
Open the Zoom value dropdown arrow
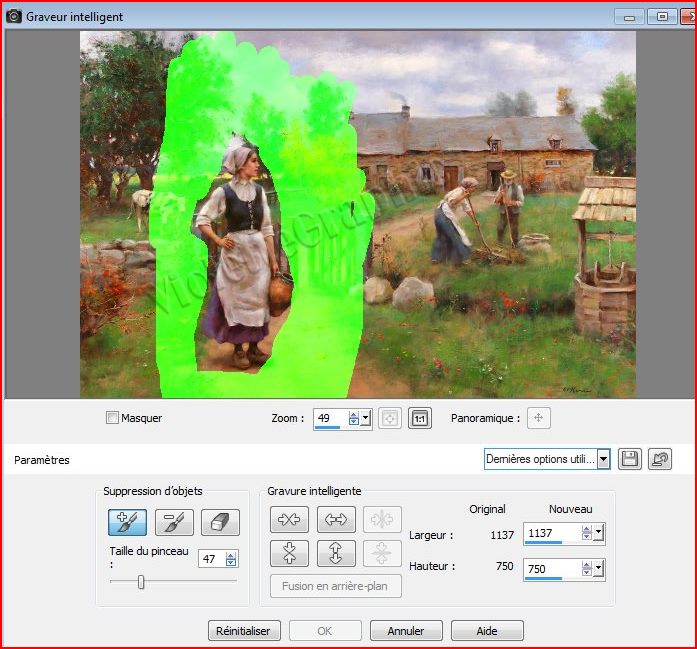pos(366,418)
